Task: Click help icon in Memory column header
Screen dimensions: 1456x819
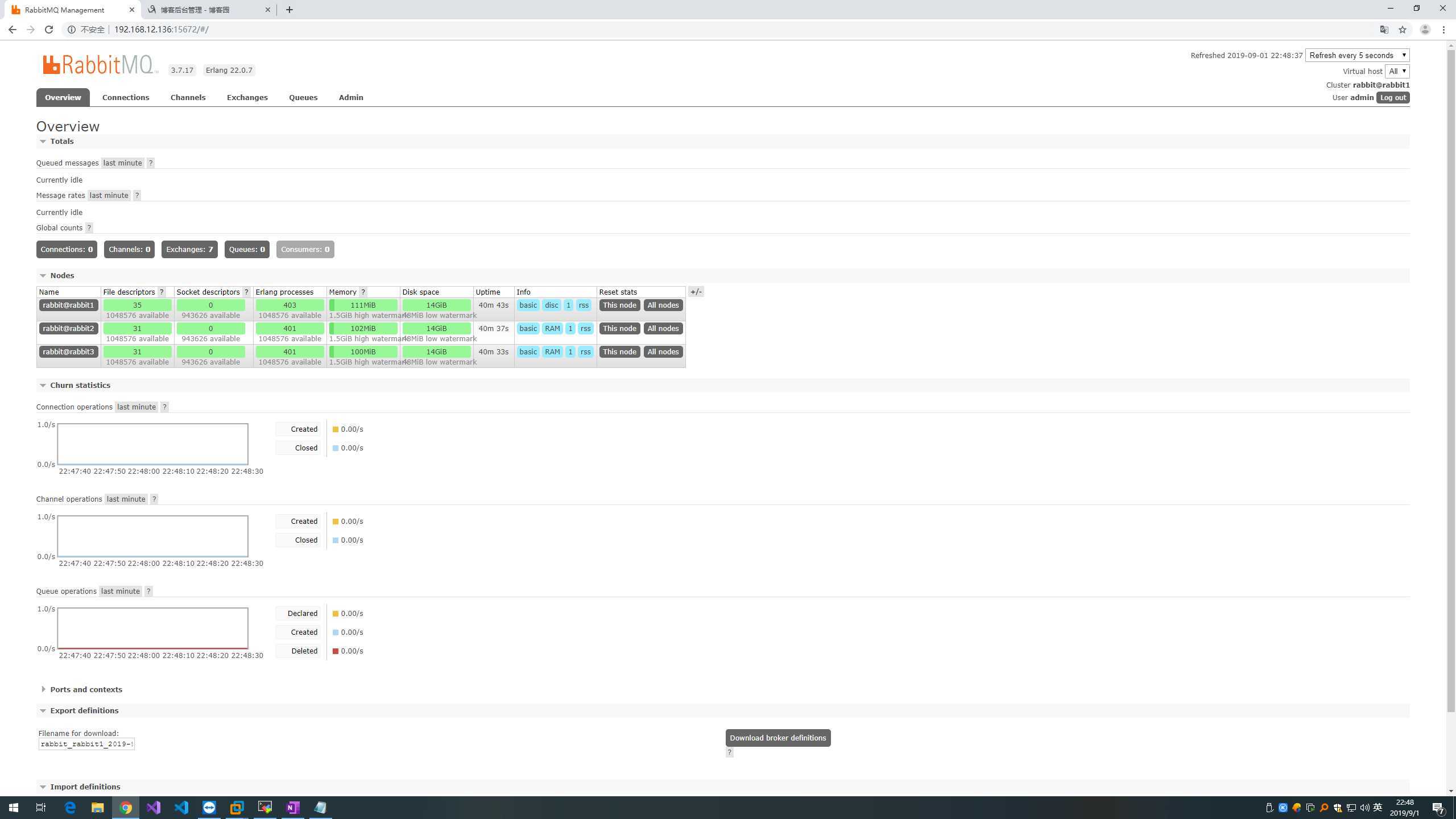Action: pyautogui.click(x=363, y=292)
